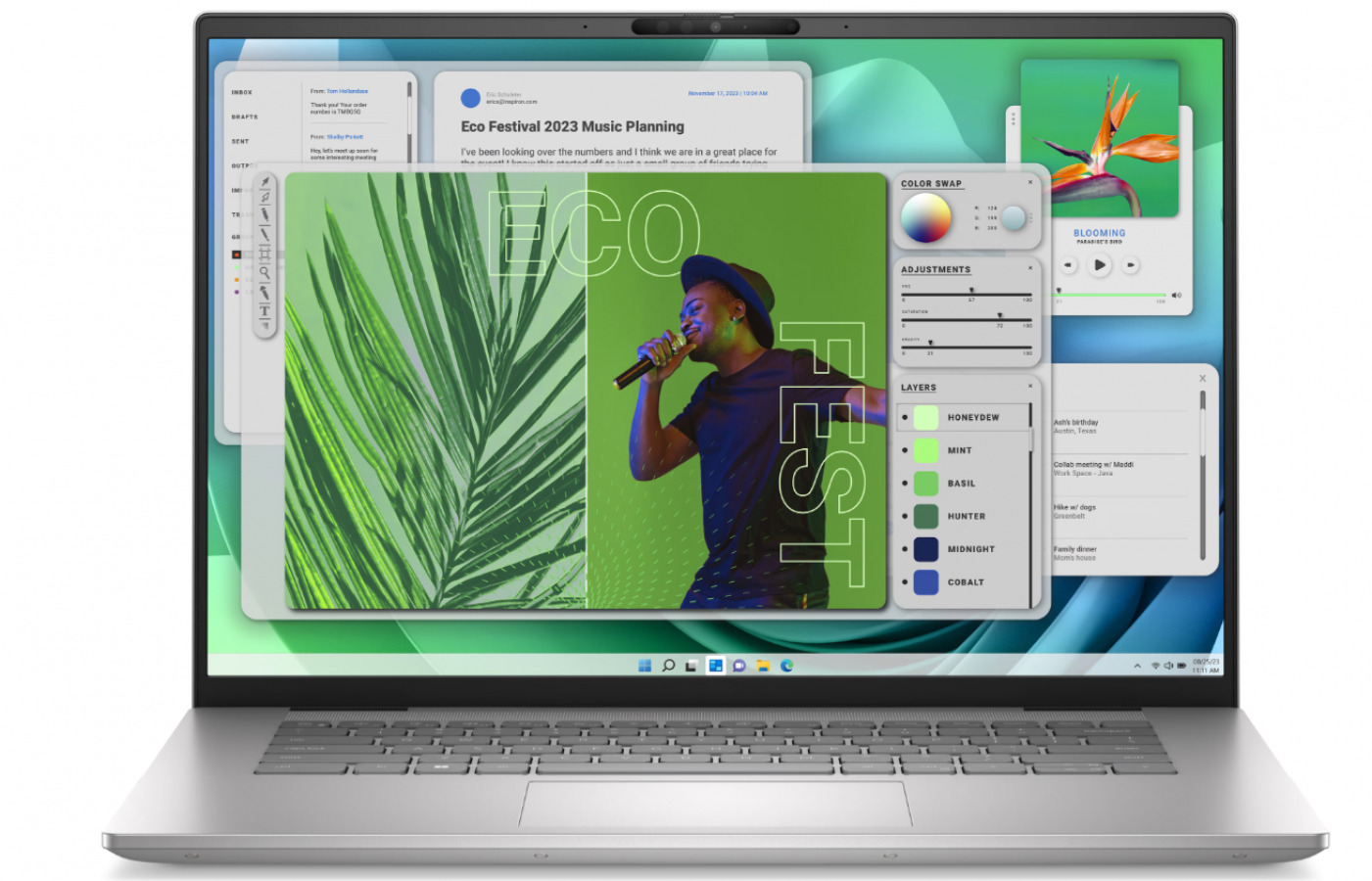Image resolution: width=1372 pixels, height=881 pixels.
Task: Open "Hike w/ dogs" calendar entry
Action: pos(1075,511)
